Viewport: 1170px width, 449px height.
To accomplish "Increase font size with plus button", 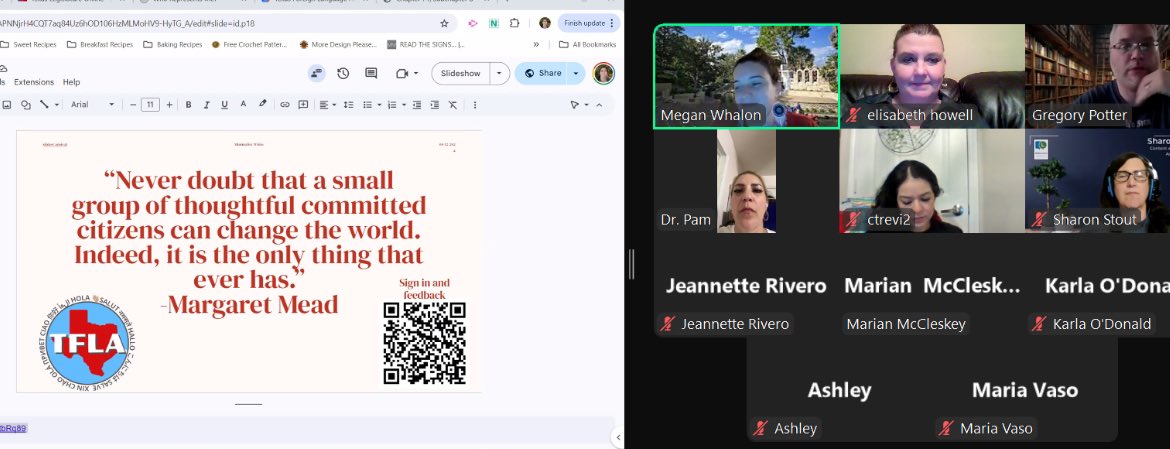I will point(169,105).
